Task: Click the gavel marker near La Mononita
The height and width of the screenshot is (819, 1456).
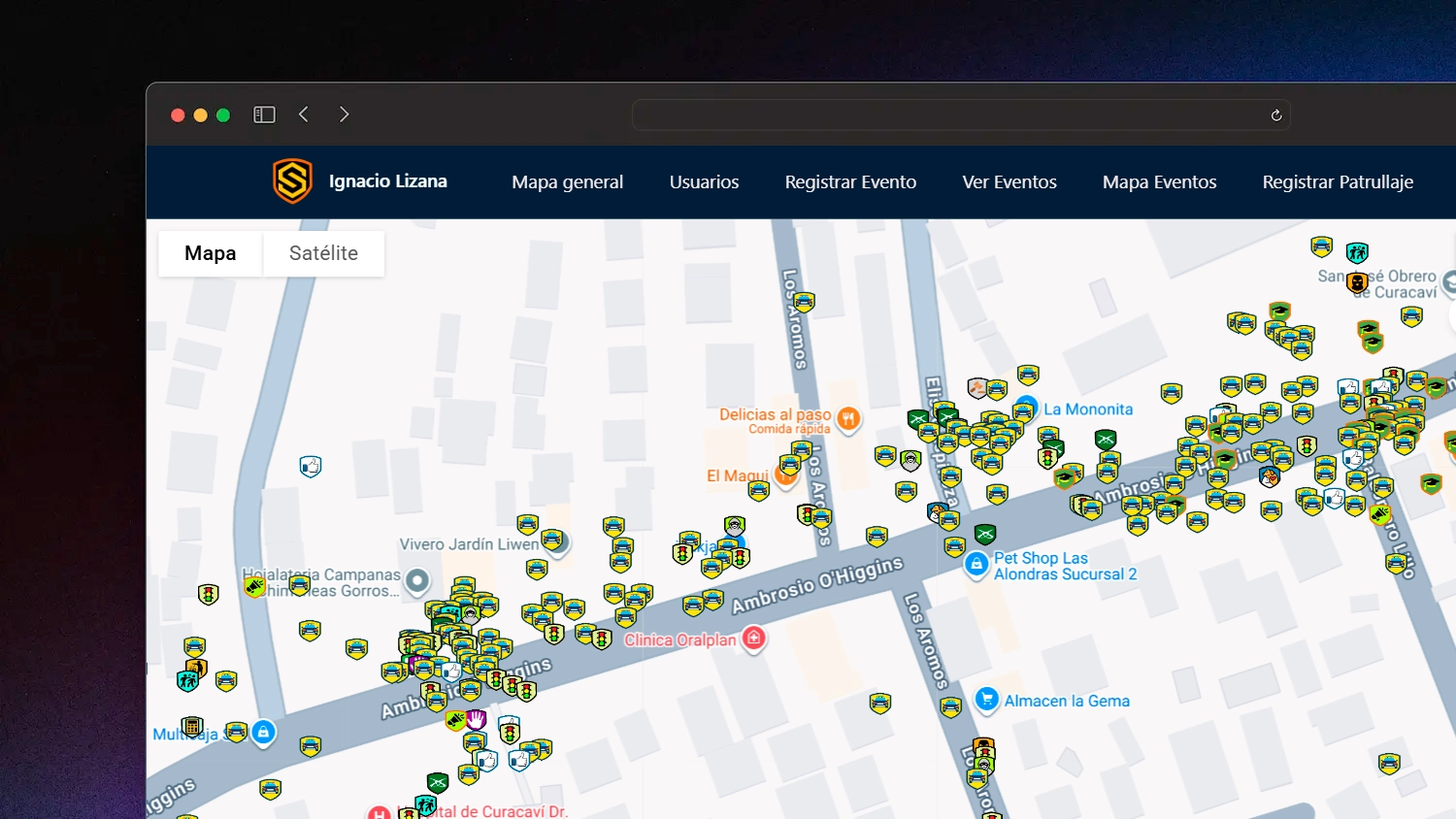Action: click(977, 389)
